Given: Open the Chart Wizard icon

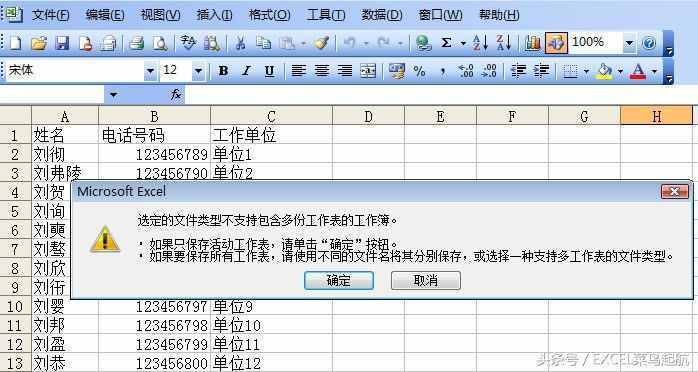Looking at the screenshot, I should click(532, 43).
